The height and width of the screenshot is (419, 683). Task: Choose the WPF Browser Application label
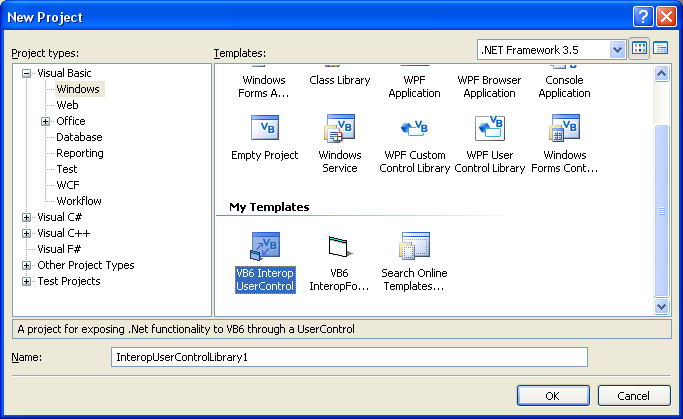pyautogui.click(x=489, y=86)
